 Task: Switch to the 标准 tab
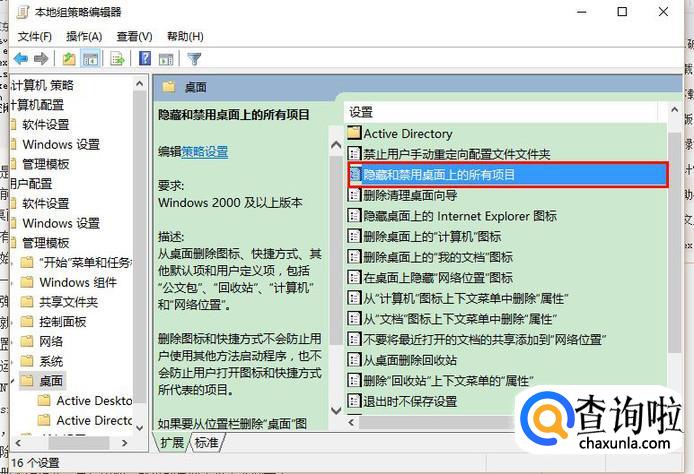206,442
